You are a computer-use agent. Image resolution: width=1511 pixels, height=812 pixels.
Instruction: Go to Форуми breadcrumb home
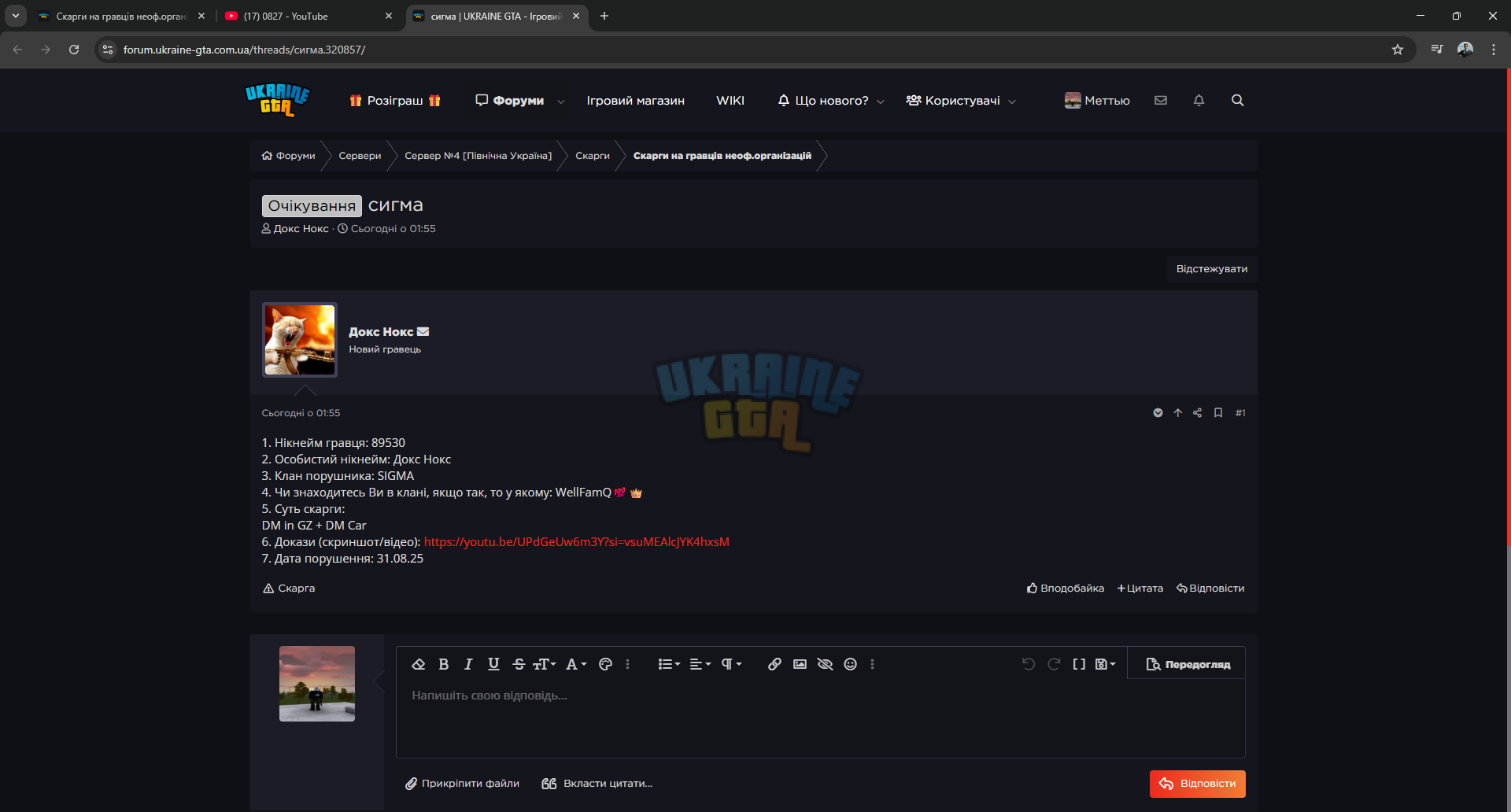click(x=289, y=156)
